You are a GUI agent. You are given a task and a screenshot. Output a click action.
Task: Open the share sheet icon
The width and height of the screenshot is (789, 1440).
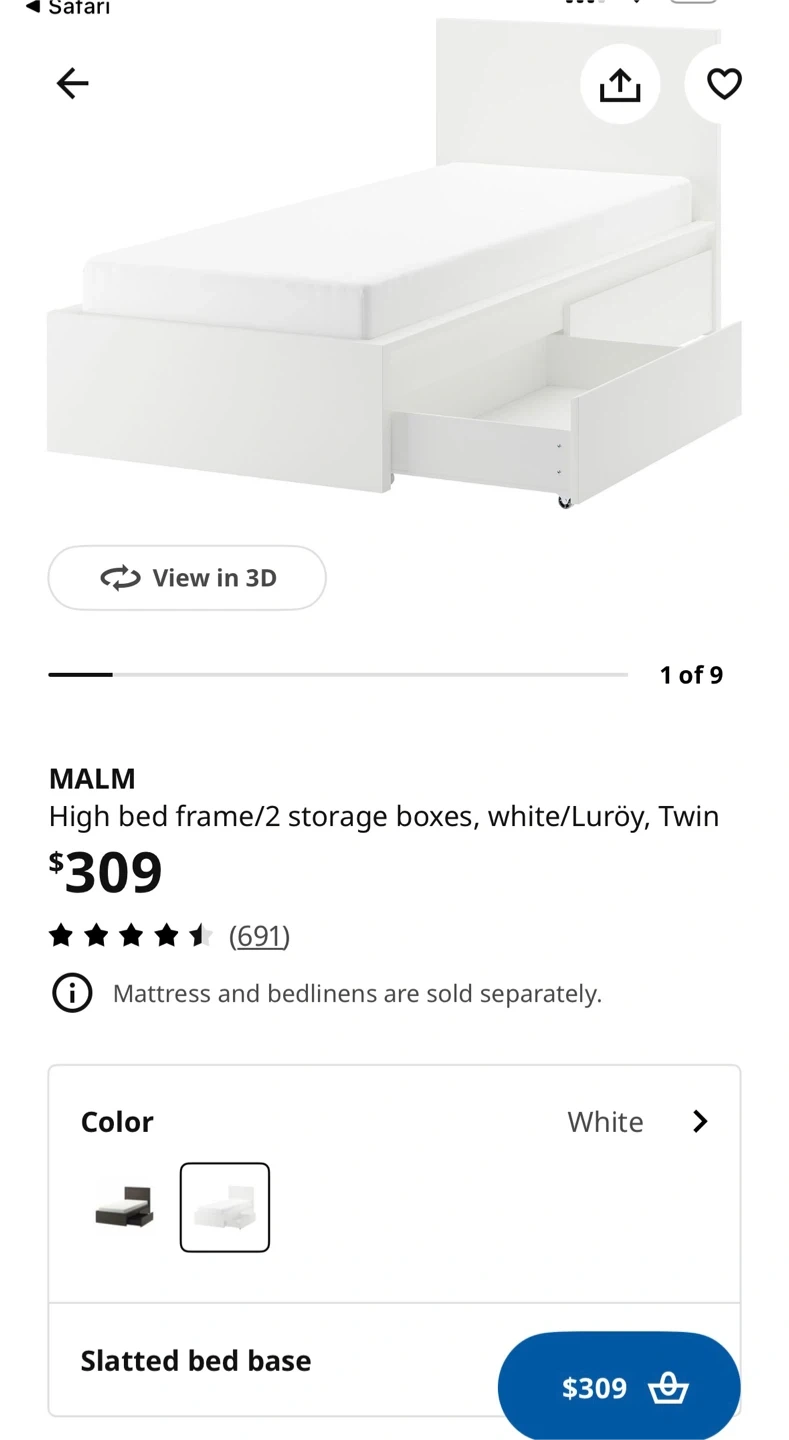point(620,84)
